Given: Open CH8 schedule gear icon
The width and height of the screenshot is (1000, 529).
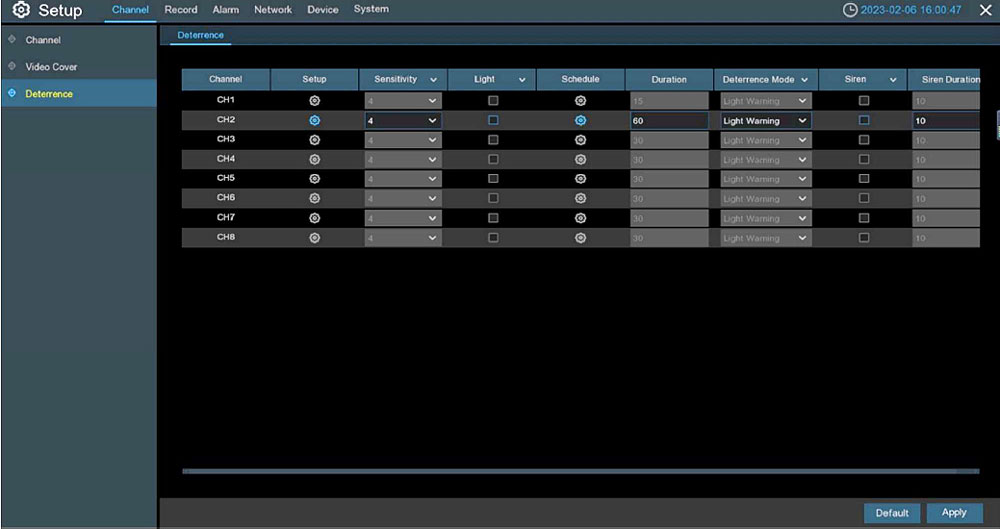Looking at the screenshot, I should pos(580,238).
